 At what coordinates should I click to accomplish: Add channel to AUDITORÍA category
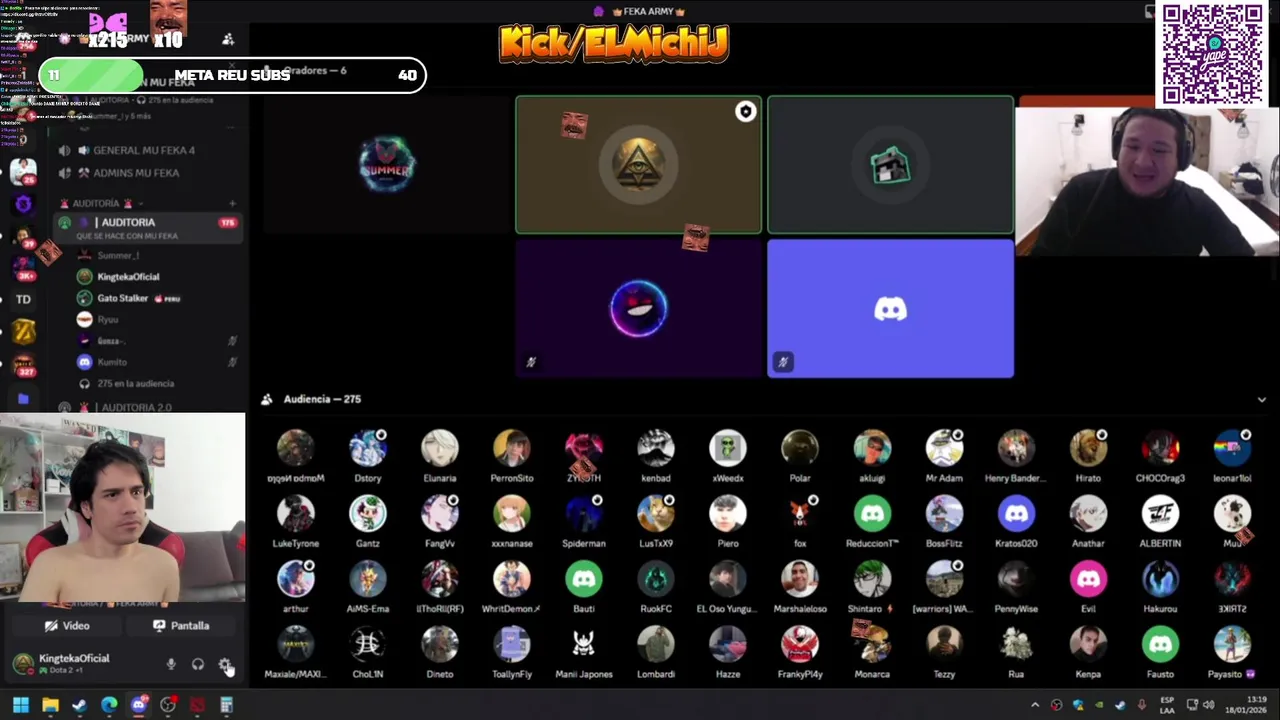point(232,204)
